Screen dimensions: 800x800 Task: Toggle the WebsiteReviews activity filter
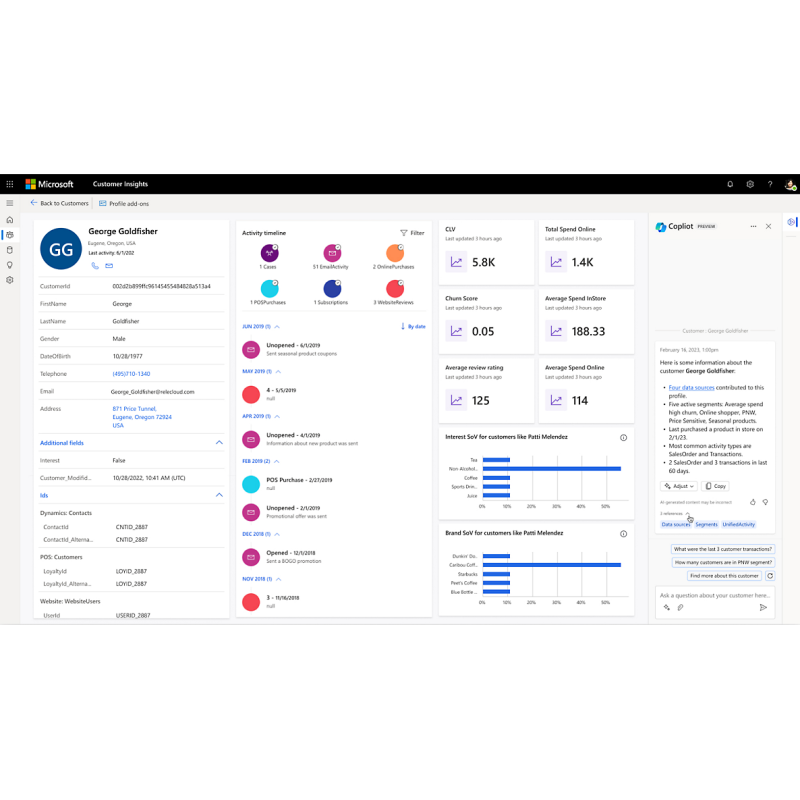[395, 289]
